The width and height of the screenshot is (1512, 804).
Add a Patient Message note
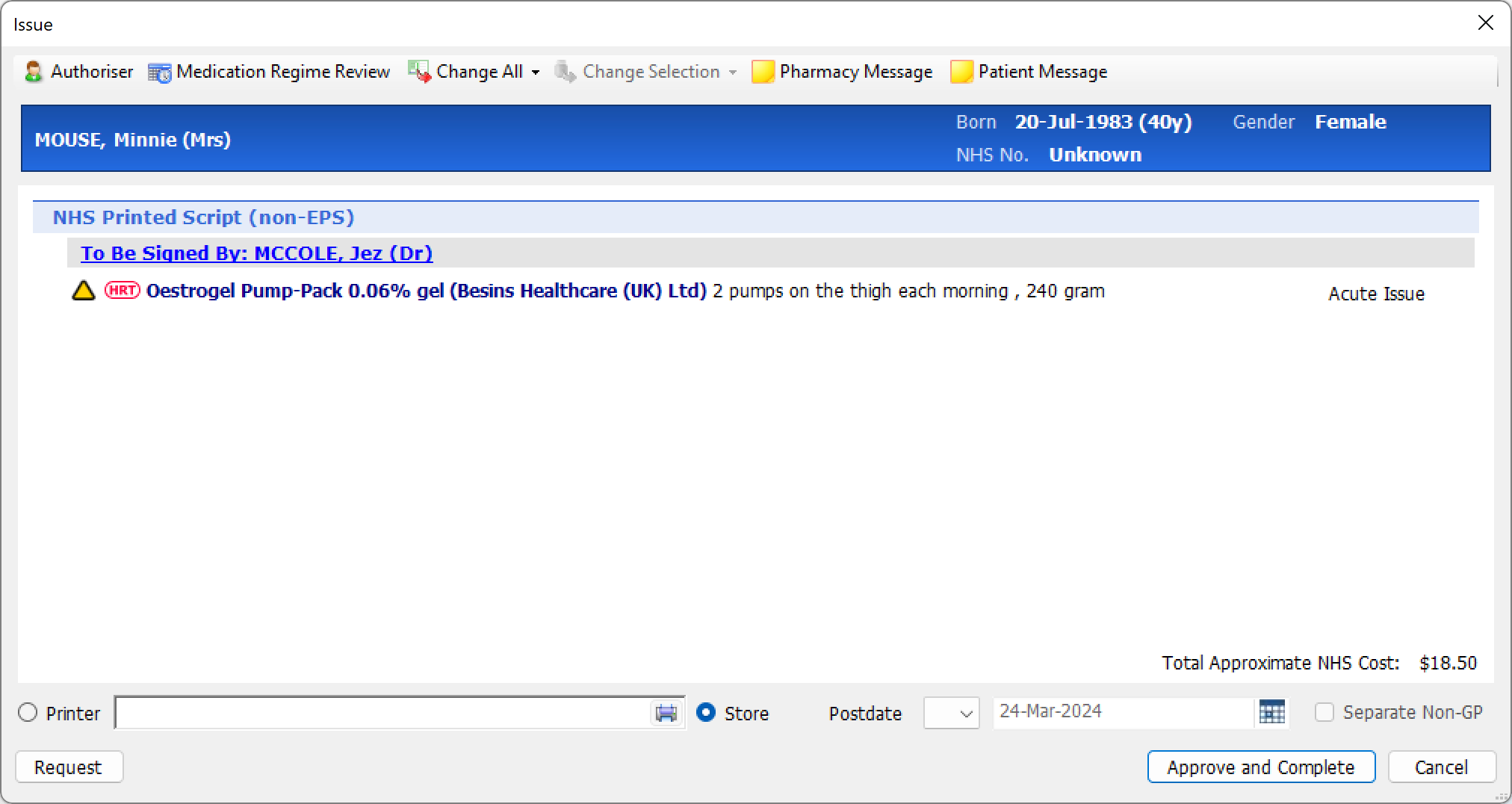click(1029, 72)
